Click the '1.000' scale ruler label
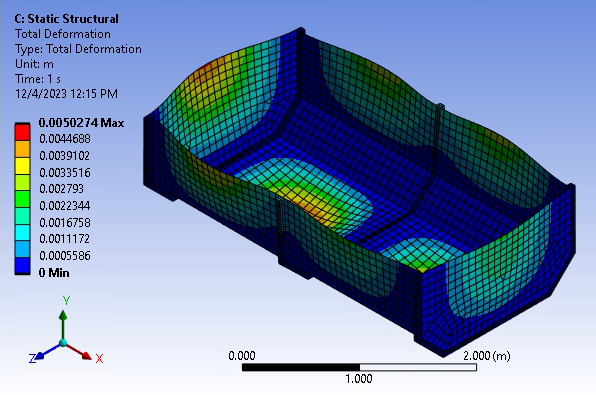Viewport: 596px width, 395px height. (359, 379)
